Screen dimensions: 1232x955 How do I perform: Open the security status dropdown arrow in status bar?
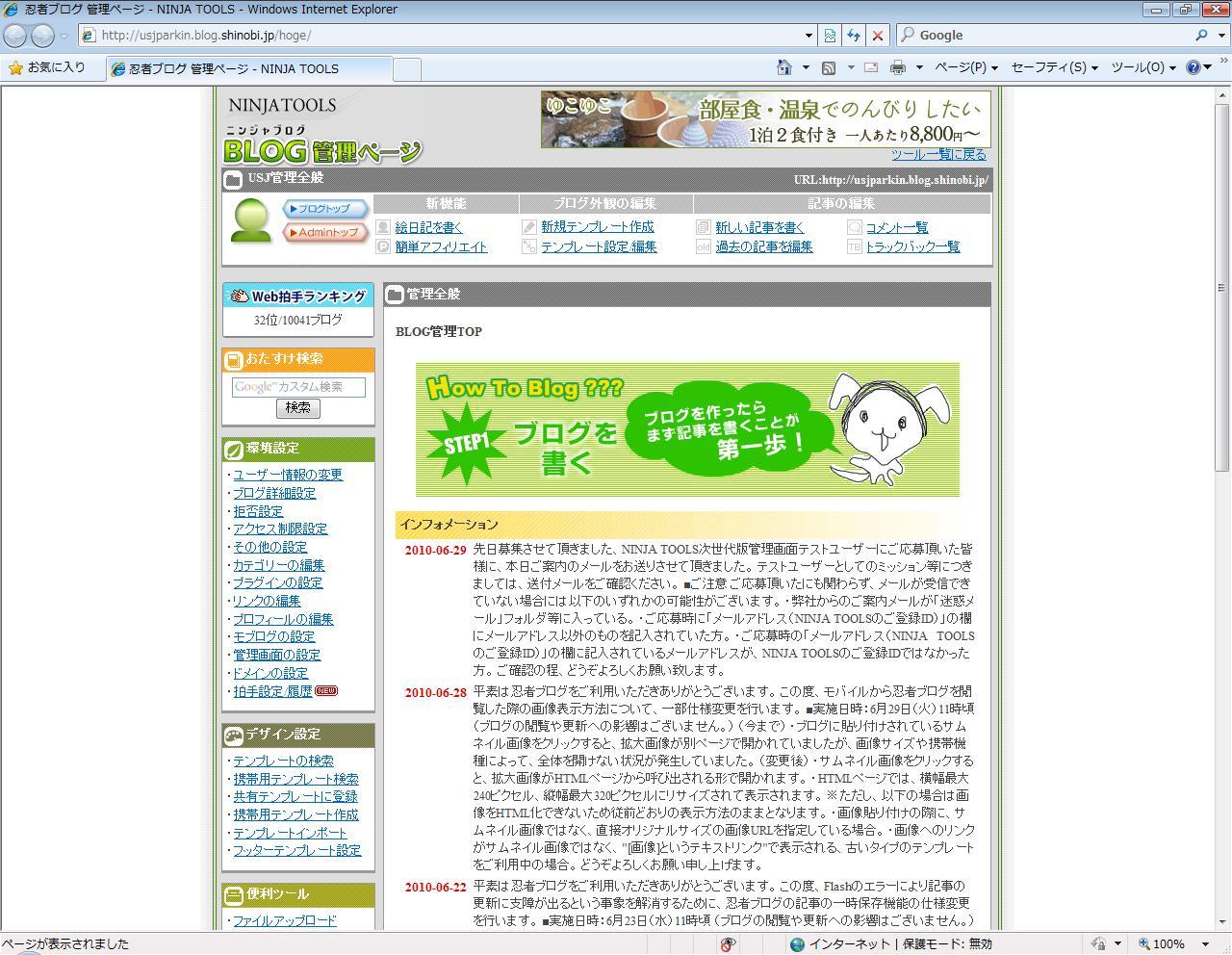pyautogui.click(x=1118, y=944)
